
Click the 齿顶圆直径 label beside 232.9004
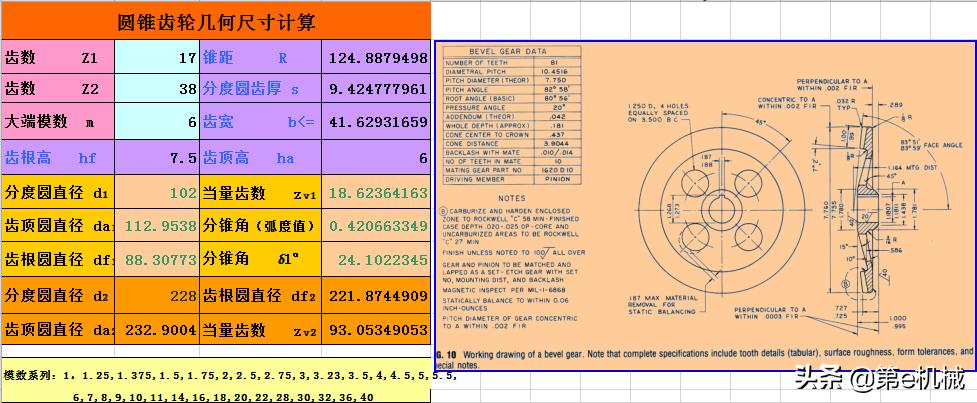(x=58, y=329)
